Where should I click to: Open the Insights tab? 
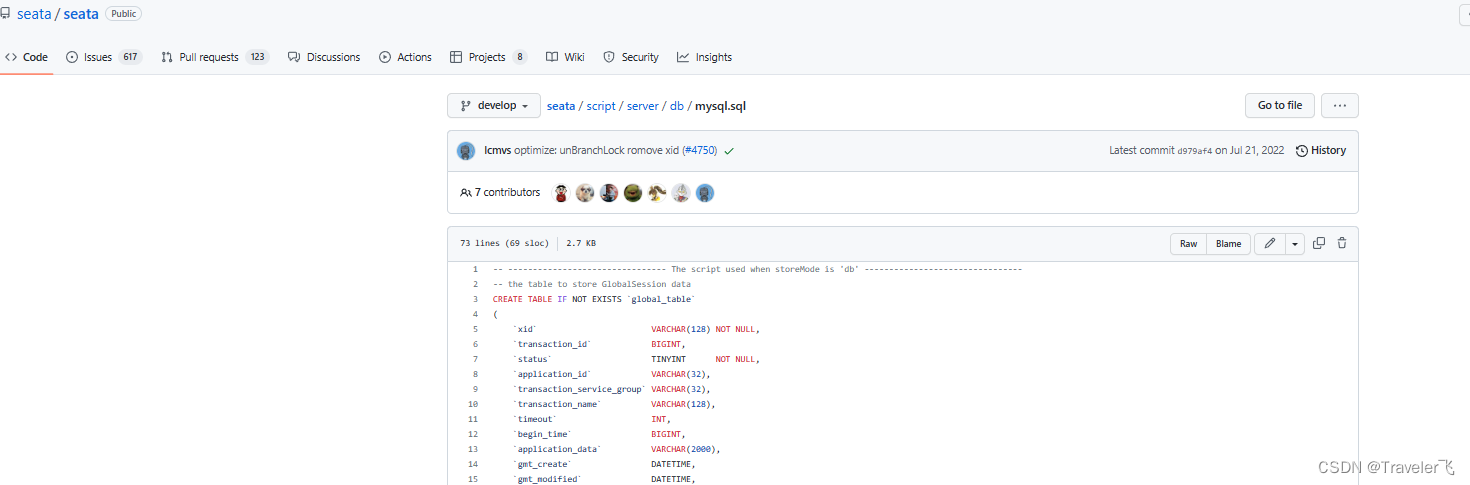click(704, 57)
